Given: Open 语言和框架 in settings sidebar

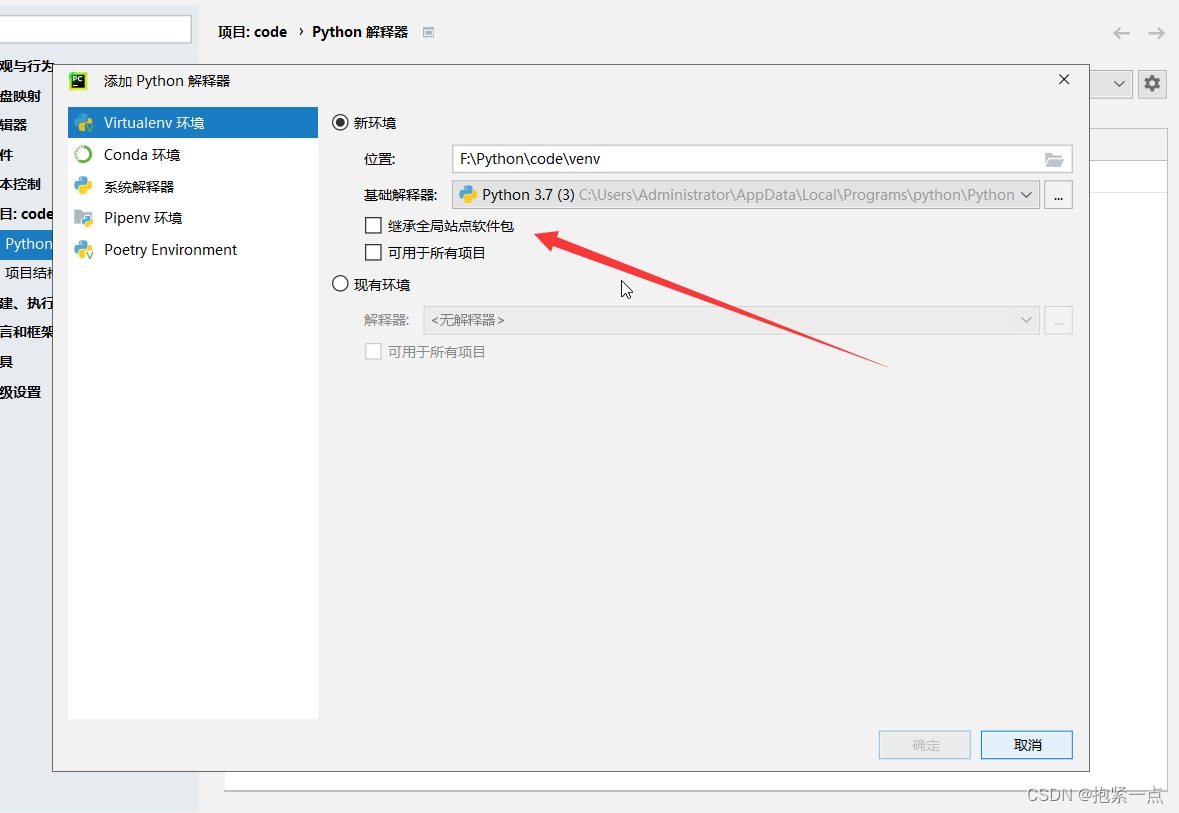Looking at the screenshot, I should (x=26, y=332).
